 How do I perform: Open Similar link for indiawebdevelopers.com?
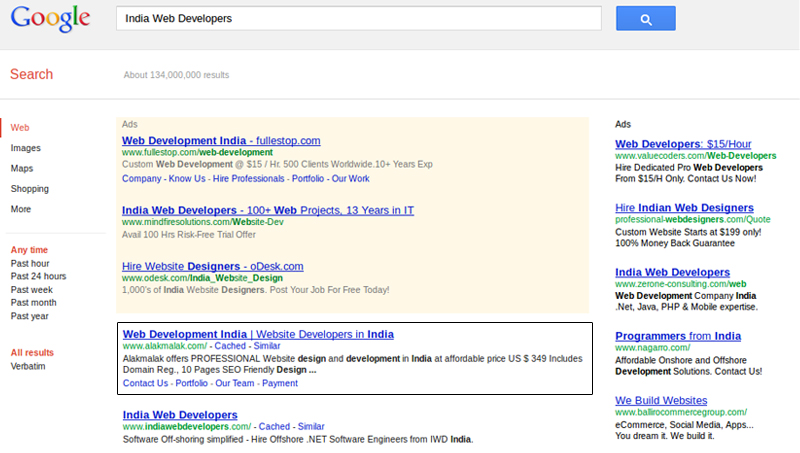311,426
